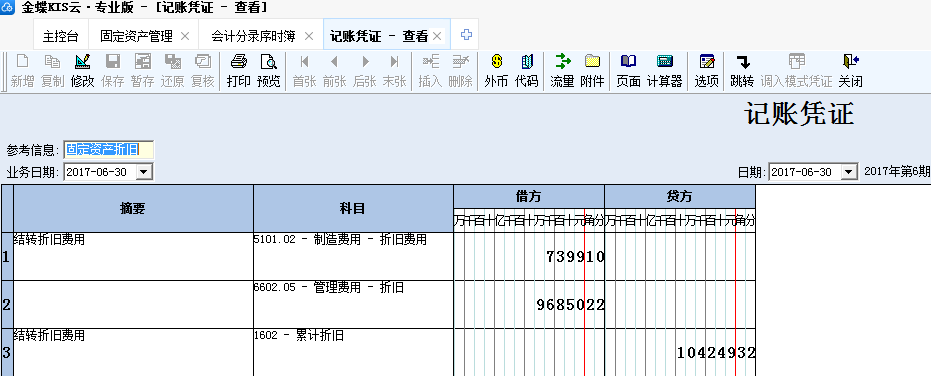Viewport: 931px width, 376px height.
Task: Go to the 主控台 tab
Action: [x=61, y=36]
